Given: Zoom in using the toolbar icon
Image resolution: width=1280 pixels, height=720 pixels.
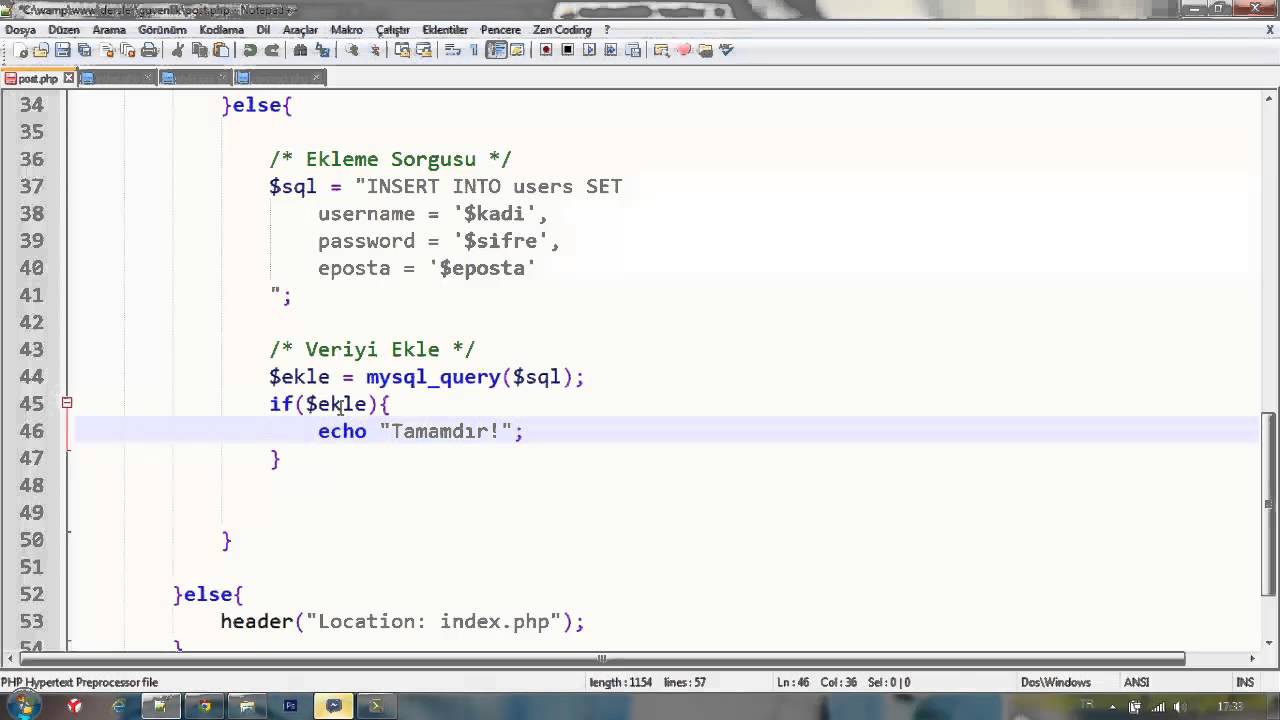Looking at the screenshot, I should pyautogui.click(x=351, y=50).
